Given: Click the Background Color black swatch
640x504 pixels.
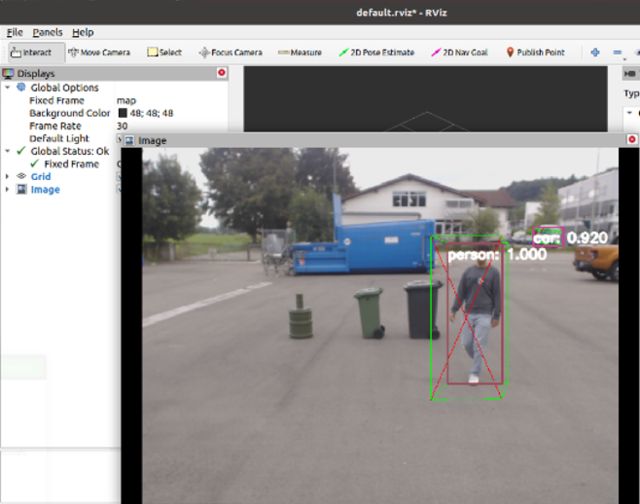Looking at the screenshot, I should (122, 113).
